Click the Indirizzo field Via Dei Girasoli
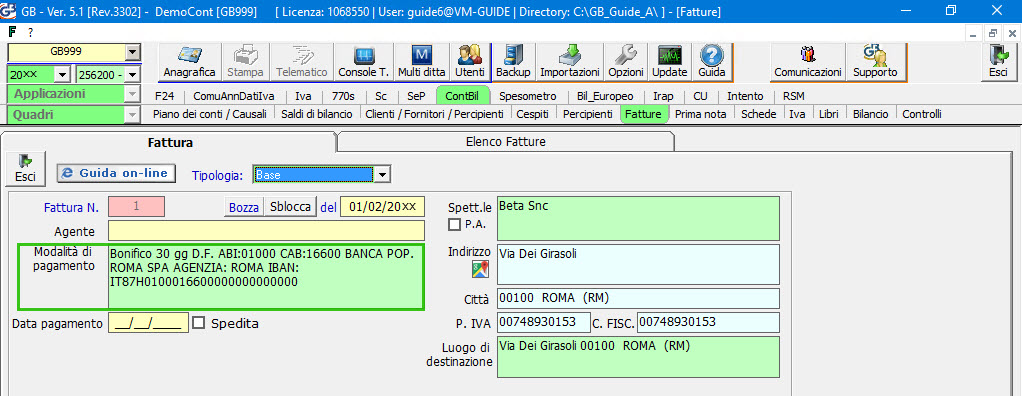The width and height of the screenshot is (1022, 396). pyautogui.click(x=638, y=264)
